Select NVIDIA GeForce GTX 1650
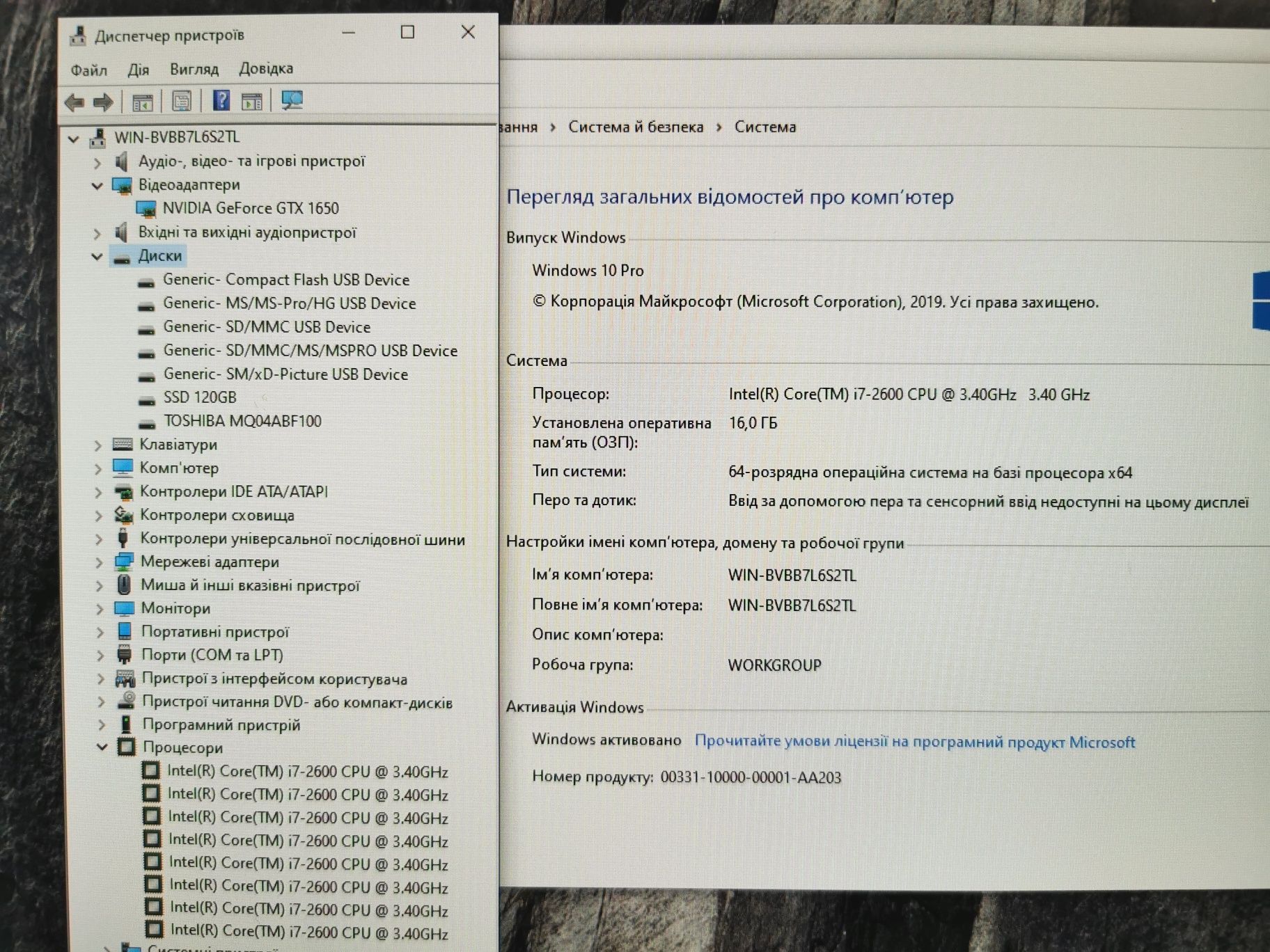The width and height of the screenshot is (1270, 952). point(251,208)
